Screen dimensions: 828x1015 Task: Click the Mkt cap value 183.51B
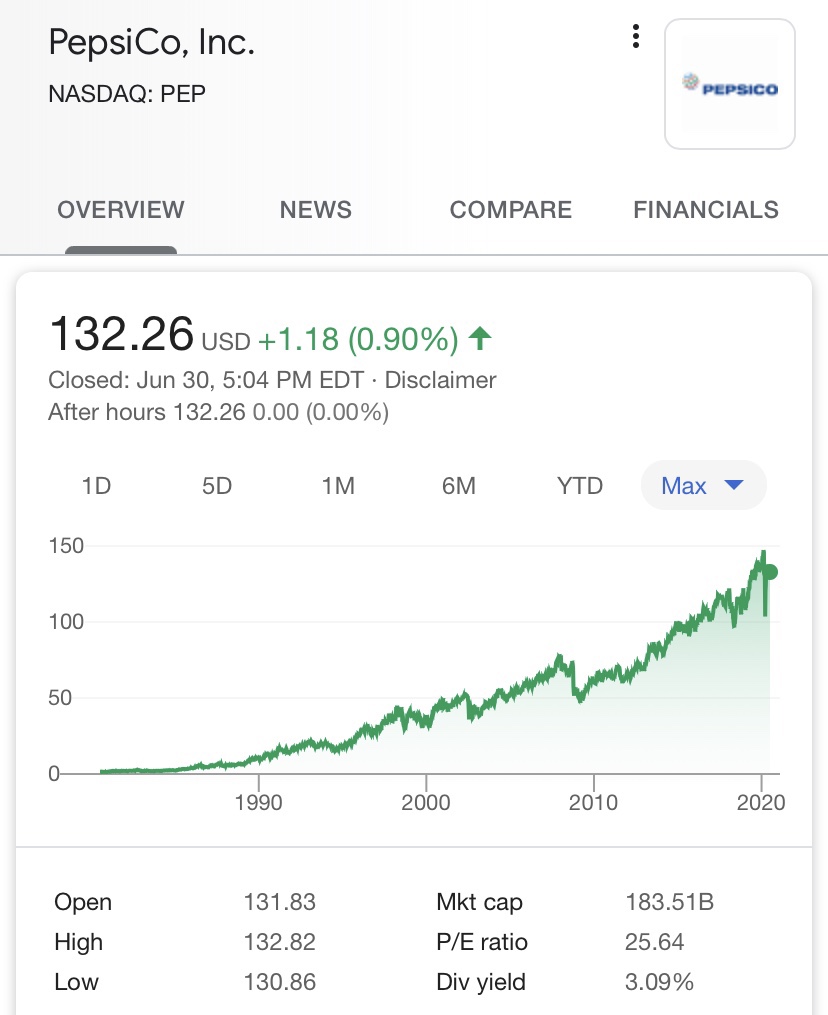[669, 902]
